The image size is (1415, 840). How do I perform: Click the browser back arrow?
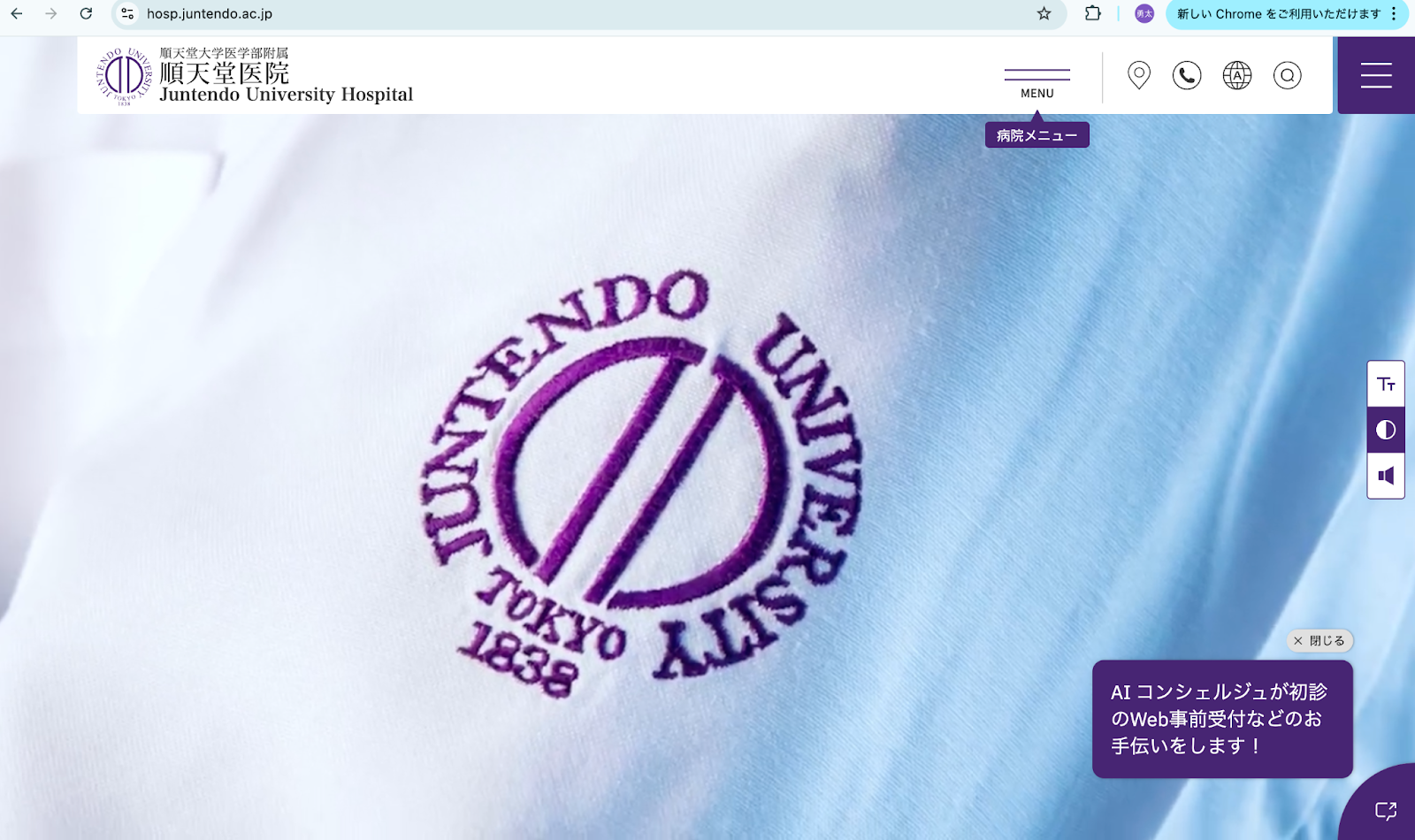16,13
